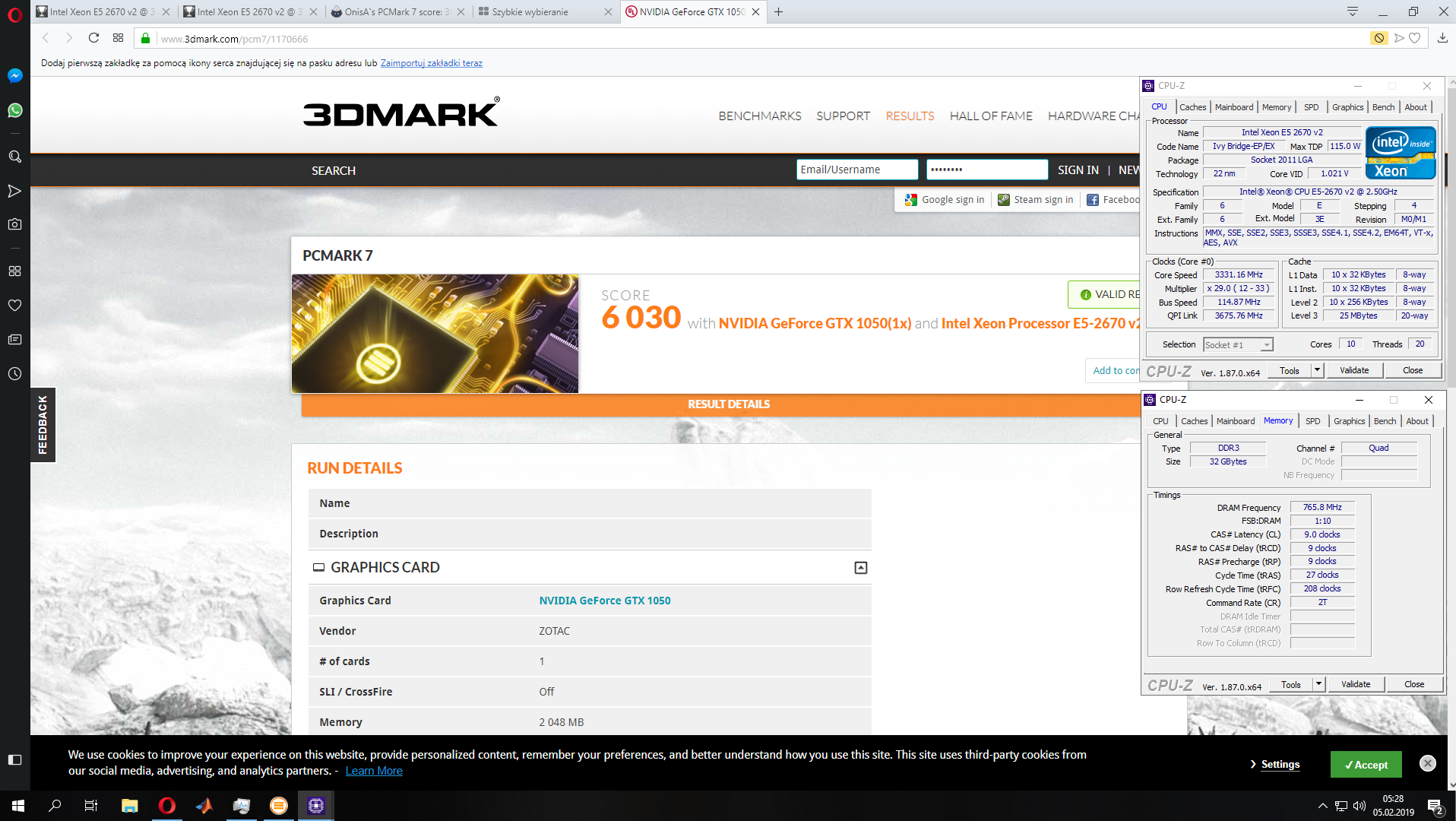The width and height of the screenshot is (1456, 821).
Task: Click SIGN IN on 3DMark
Action: click(x=1078, y=170)
